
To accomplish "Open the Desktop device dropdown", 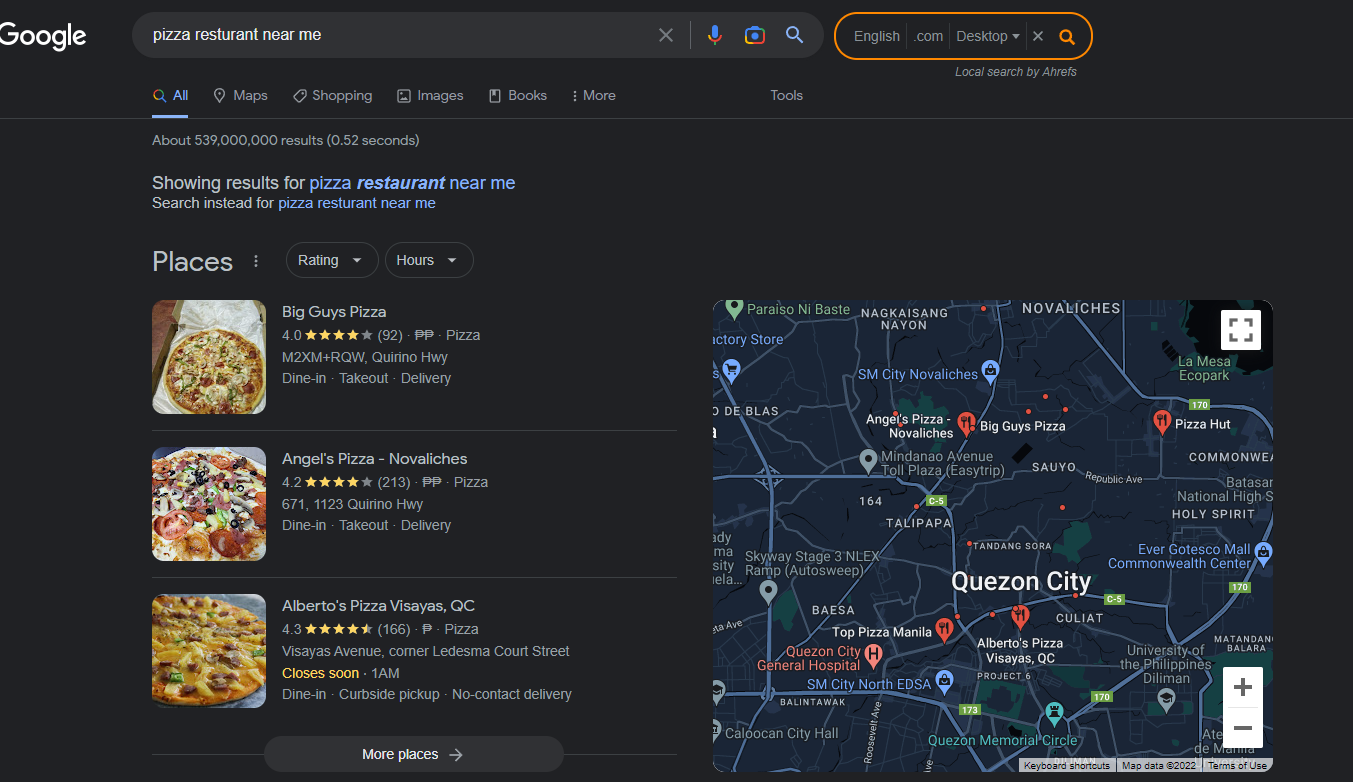I will tap(988, 36).
